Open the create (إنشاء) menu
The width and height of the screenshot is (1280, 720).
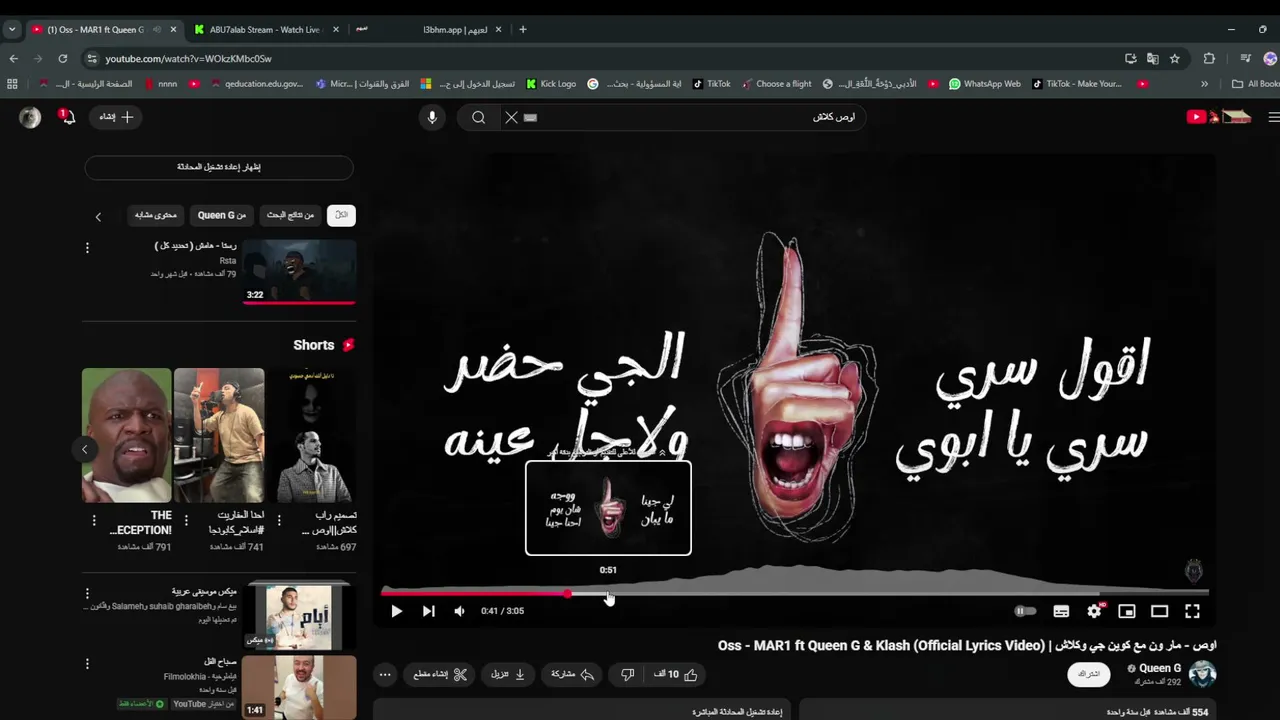pos(116,117)
